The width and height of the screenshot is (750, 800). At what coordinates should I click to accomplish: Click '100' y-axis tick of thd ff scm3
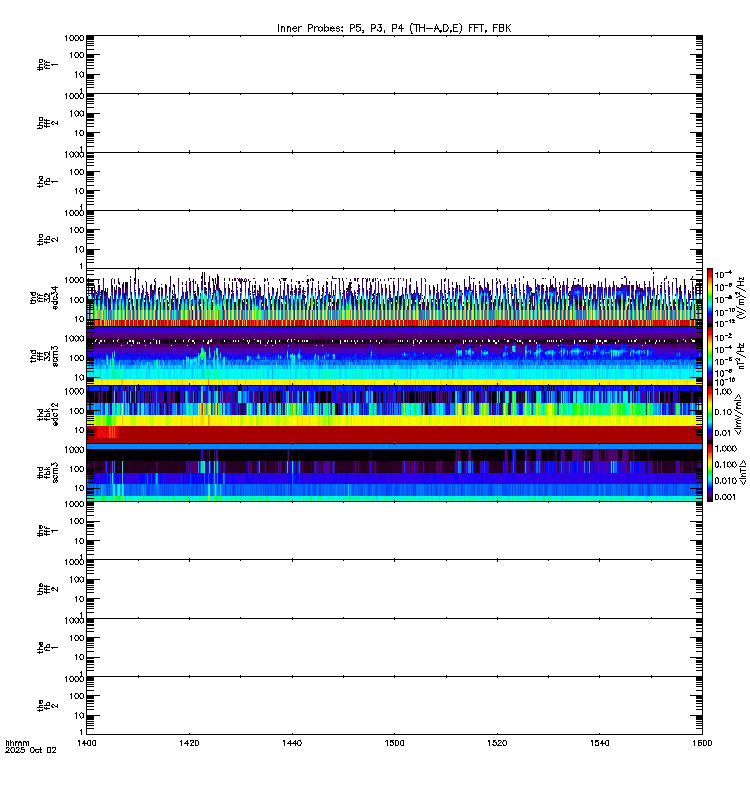coord(77,358)
